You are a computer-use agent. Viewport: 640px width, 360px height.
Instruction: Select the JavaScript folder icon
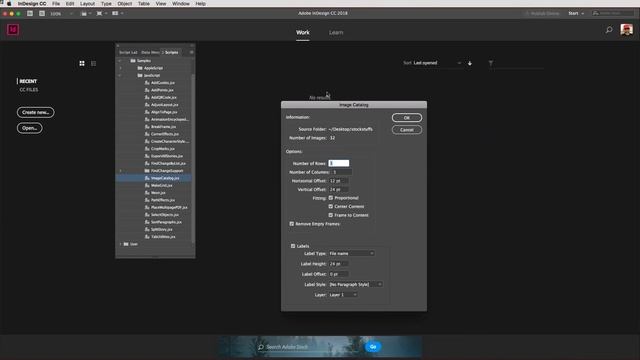[140, 76]
